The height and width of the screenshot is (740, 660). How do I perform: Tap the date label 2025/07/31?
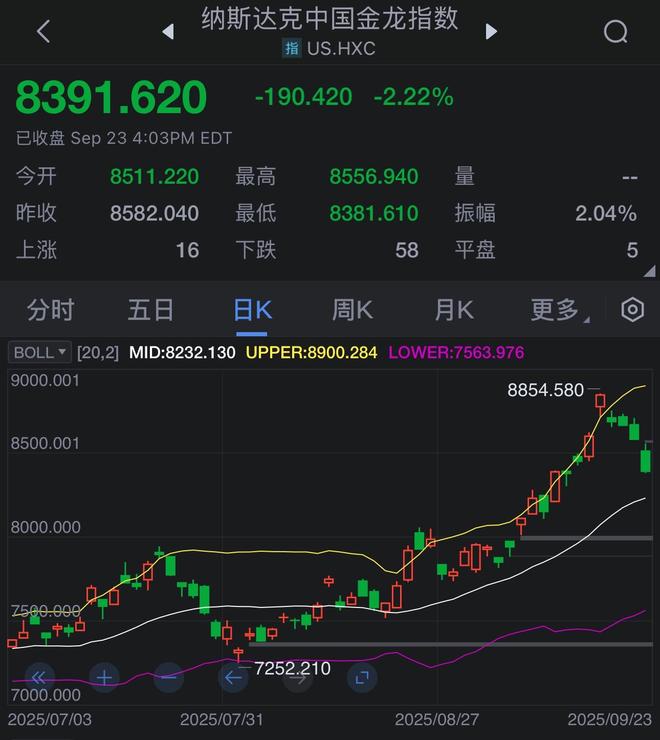click(x=221, y=720)
